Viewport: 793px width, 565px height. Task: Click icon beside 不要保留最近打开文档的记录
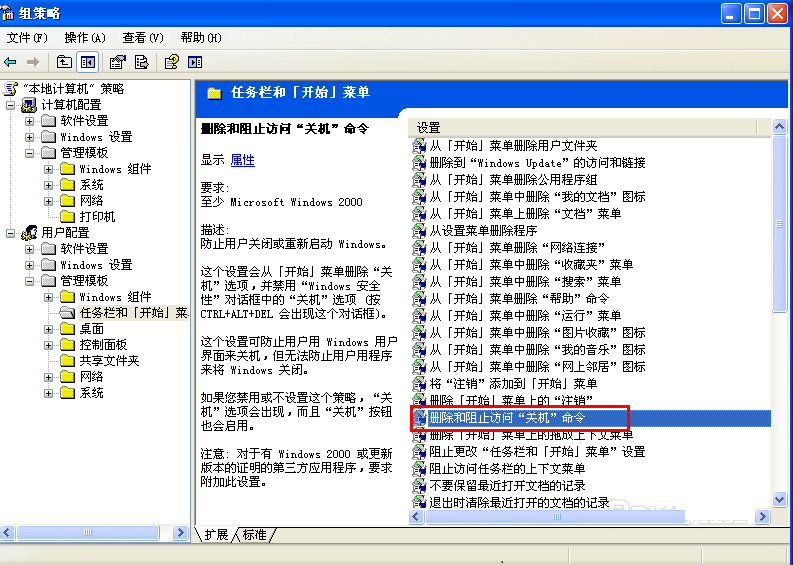[x=419, y=486]
